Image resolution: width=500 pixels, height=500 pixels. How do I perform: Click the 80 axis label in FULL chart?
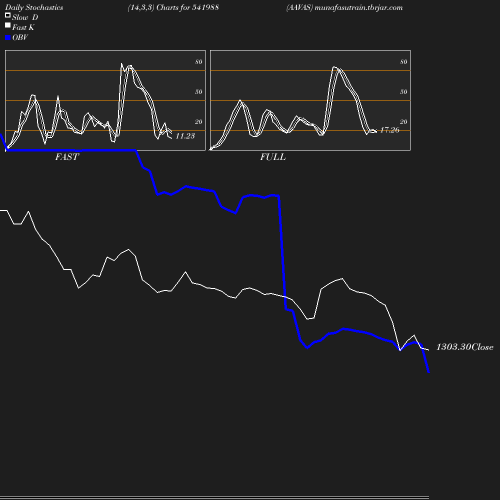coord(404,62)
